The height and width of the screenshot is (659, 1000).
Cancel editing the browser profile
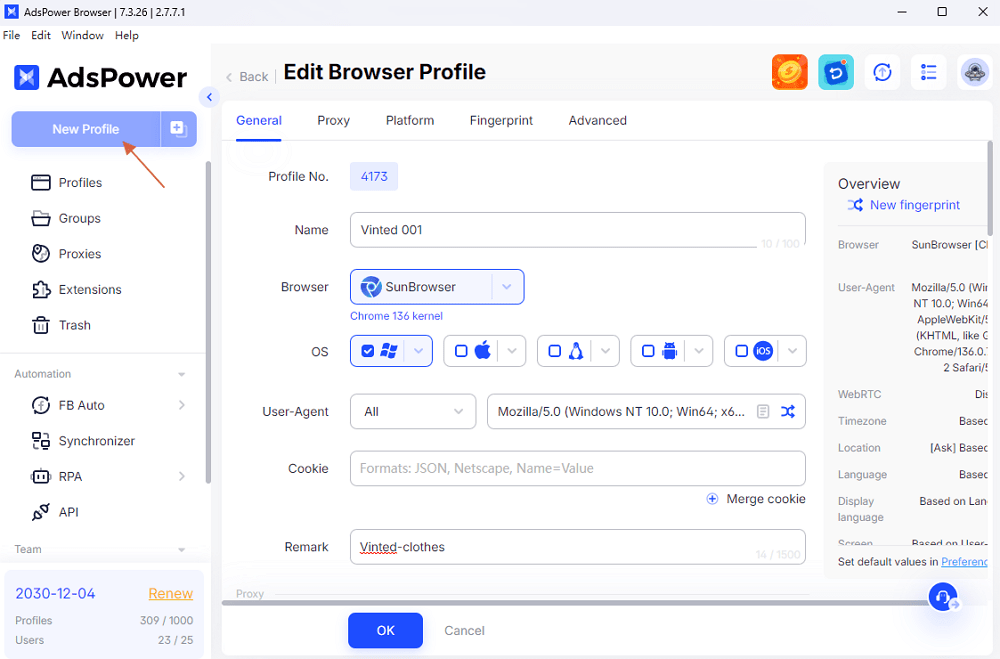(464, 630)
